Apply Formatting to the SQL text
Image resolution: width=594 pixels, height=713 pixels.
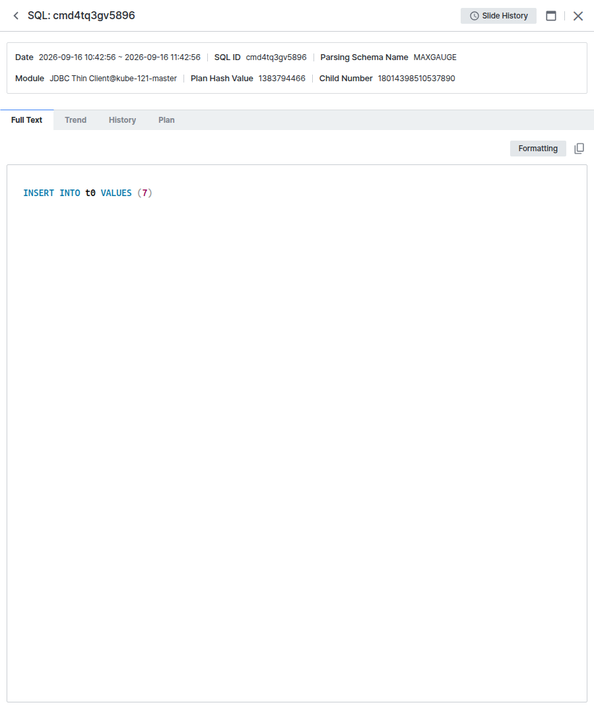538,148
